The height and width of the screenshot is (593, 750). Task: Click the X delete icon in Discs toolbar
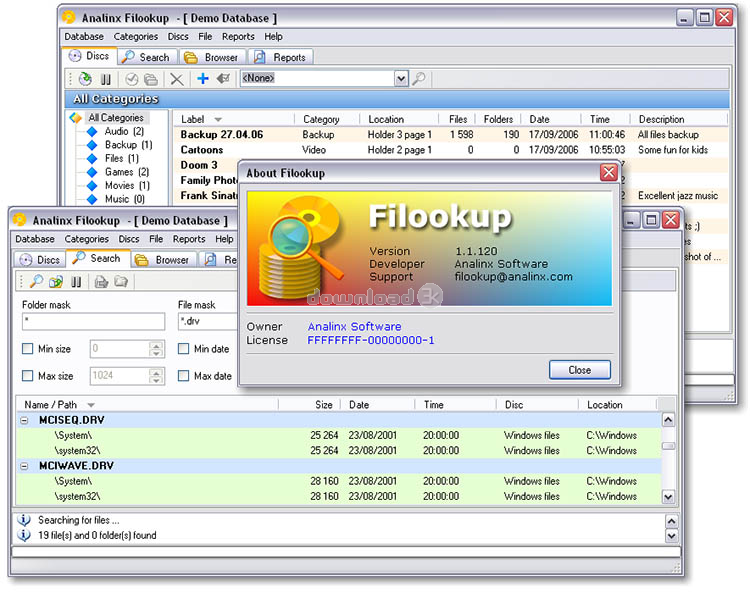[x=177, y=79]
